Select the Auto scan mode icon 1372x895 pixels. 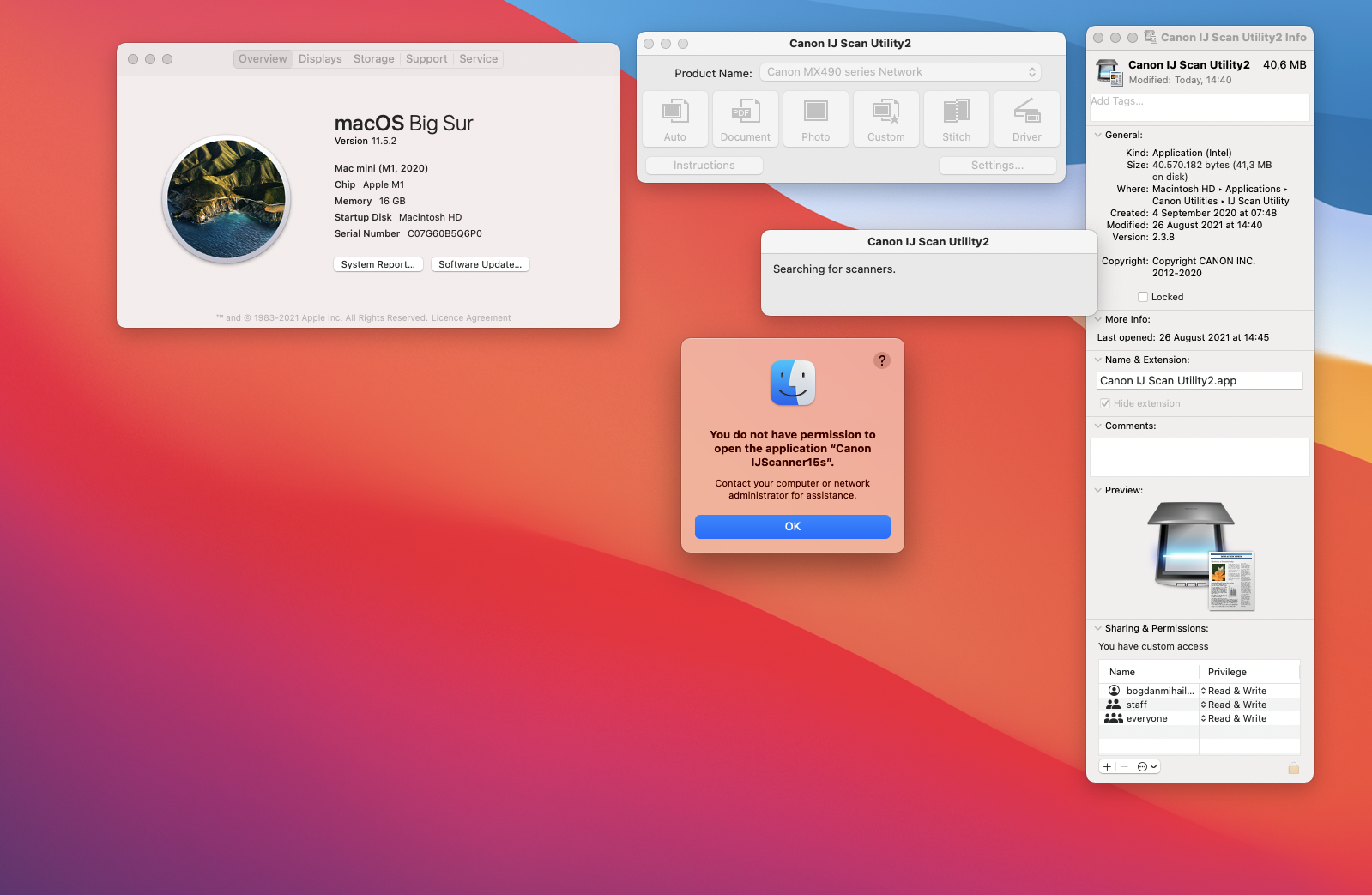click(675, 118)
